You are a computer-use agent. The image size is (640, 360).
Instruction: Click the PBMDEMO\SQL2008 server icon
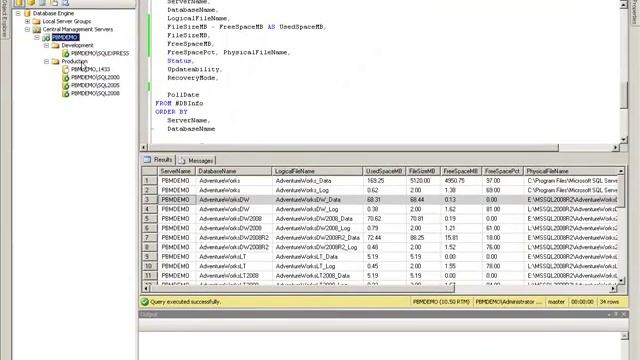click(65, 93)
